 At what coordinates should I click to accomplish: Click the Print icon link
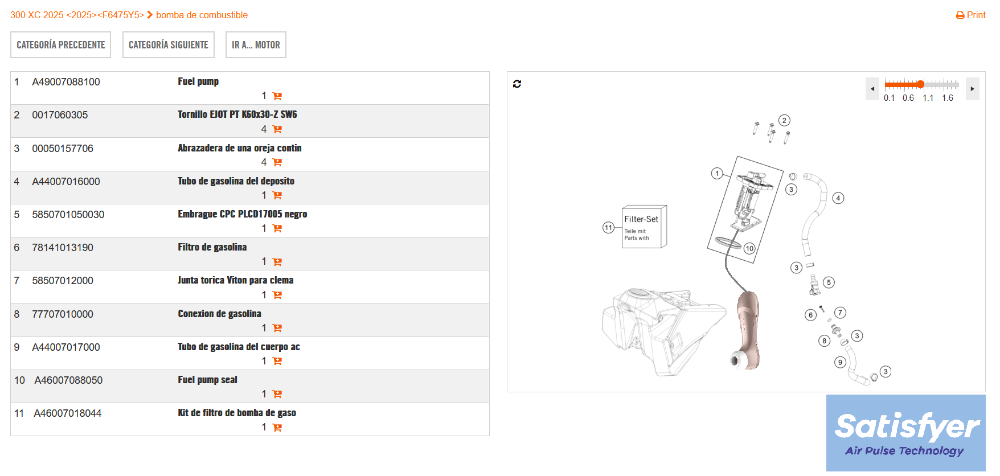point(971,15)
